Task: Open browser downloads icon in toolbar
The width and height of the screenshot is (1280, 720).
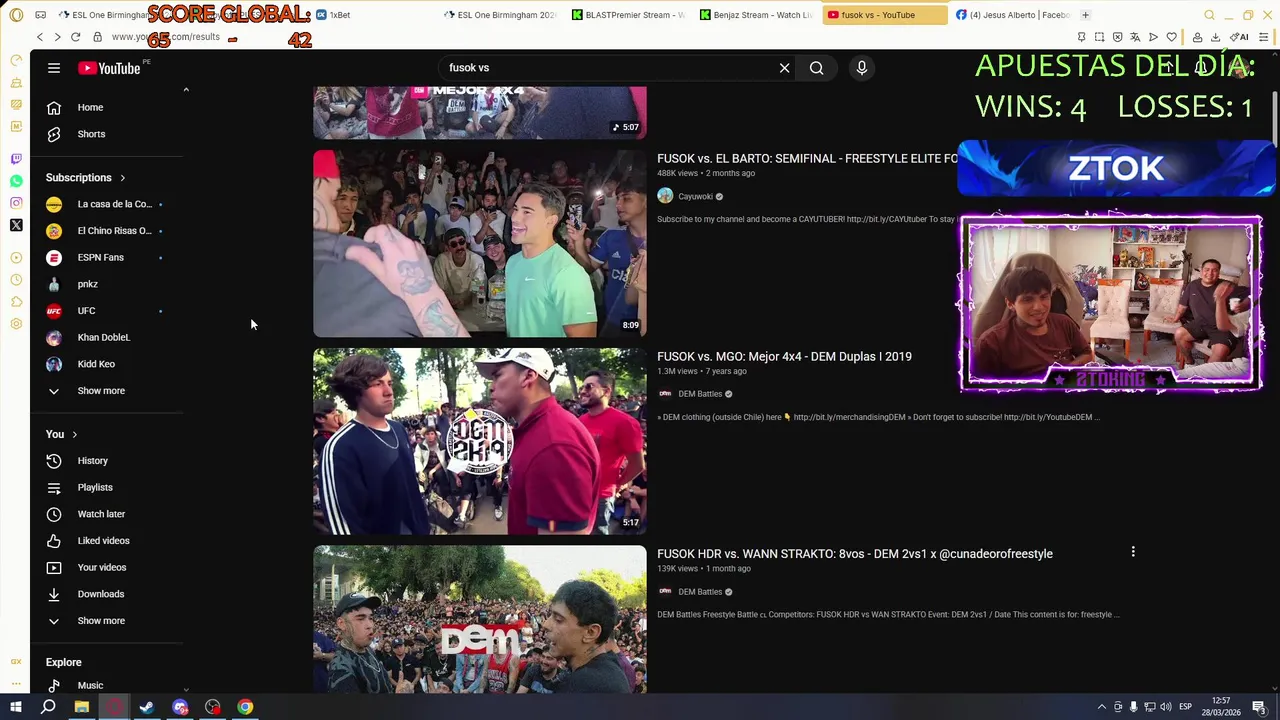Action: pyautogui.click(x=1215, y=37)
